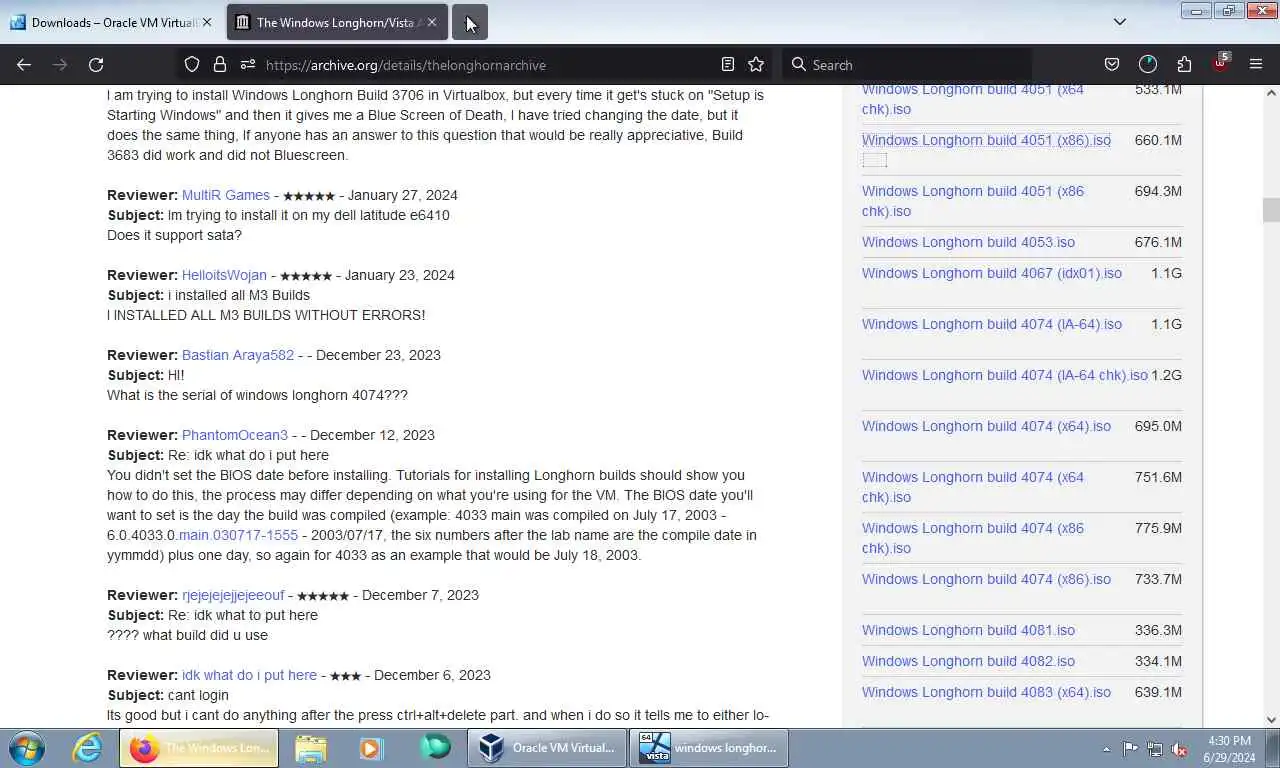Download Longhorn build 4074 (IA-64 chk).iso
The width and height of the screenshot is (1280, 768).
pos(1005,375)
